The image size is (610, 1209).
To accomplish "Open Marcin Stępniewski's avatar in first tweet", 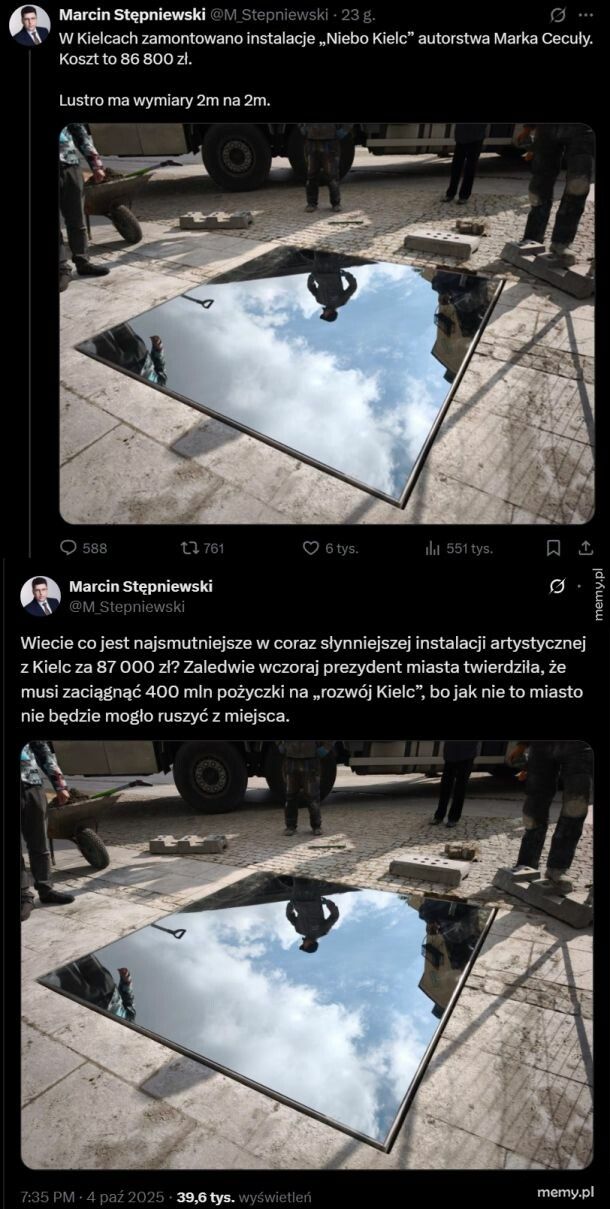I will pyautogui.click(x=29, y=25).
